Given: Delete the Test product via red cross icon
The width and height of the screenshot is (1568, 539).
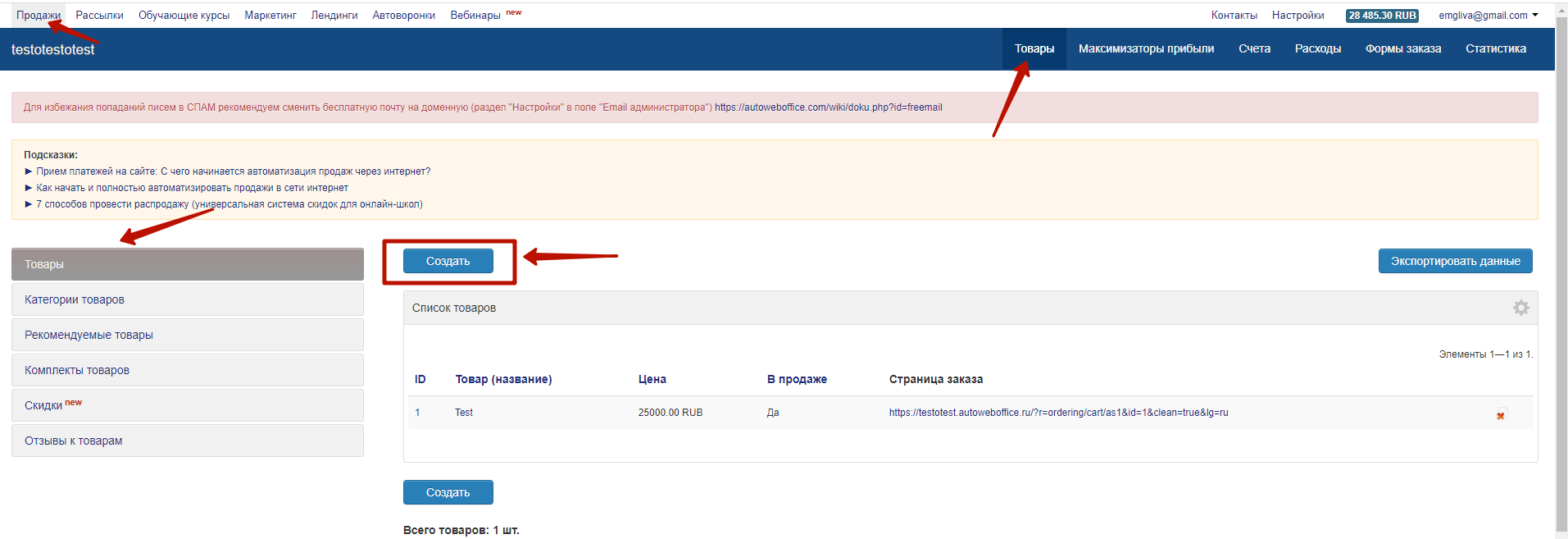Looking at the screenshot, I should pos(1500,415).
